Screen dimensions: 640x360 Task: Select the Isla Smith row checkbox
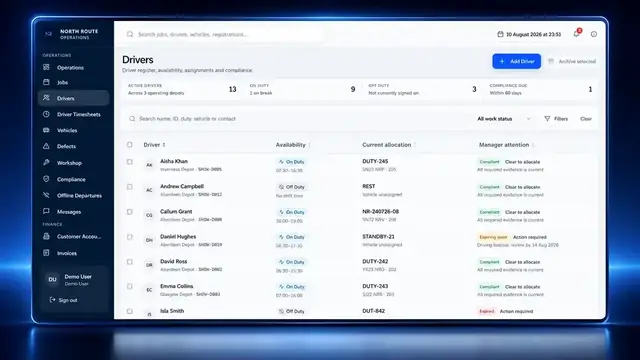tap(129, 311)
